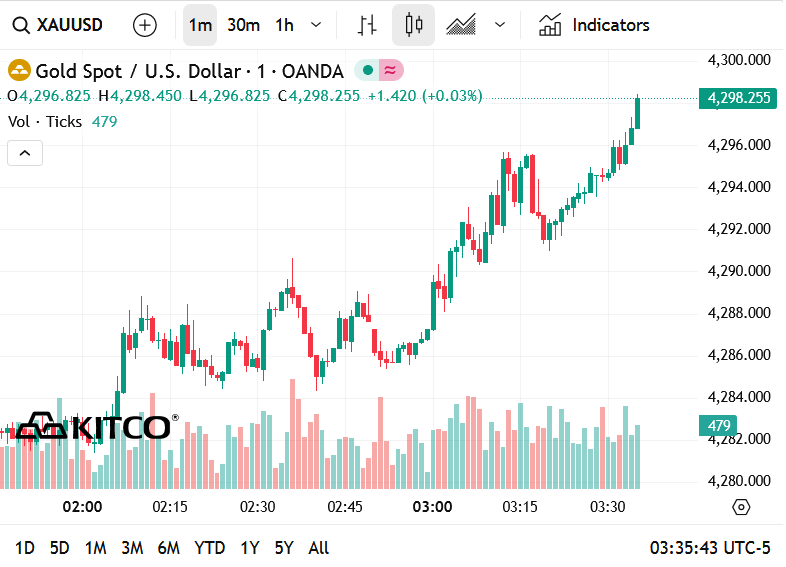Image resolution: width=786 pixels, height=567 pixels.
Task: Click the 03:15 time axis label
Action: (520, 507)
